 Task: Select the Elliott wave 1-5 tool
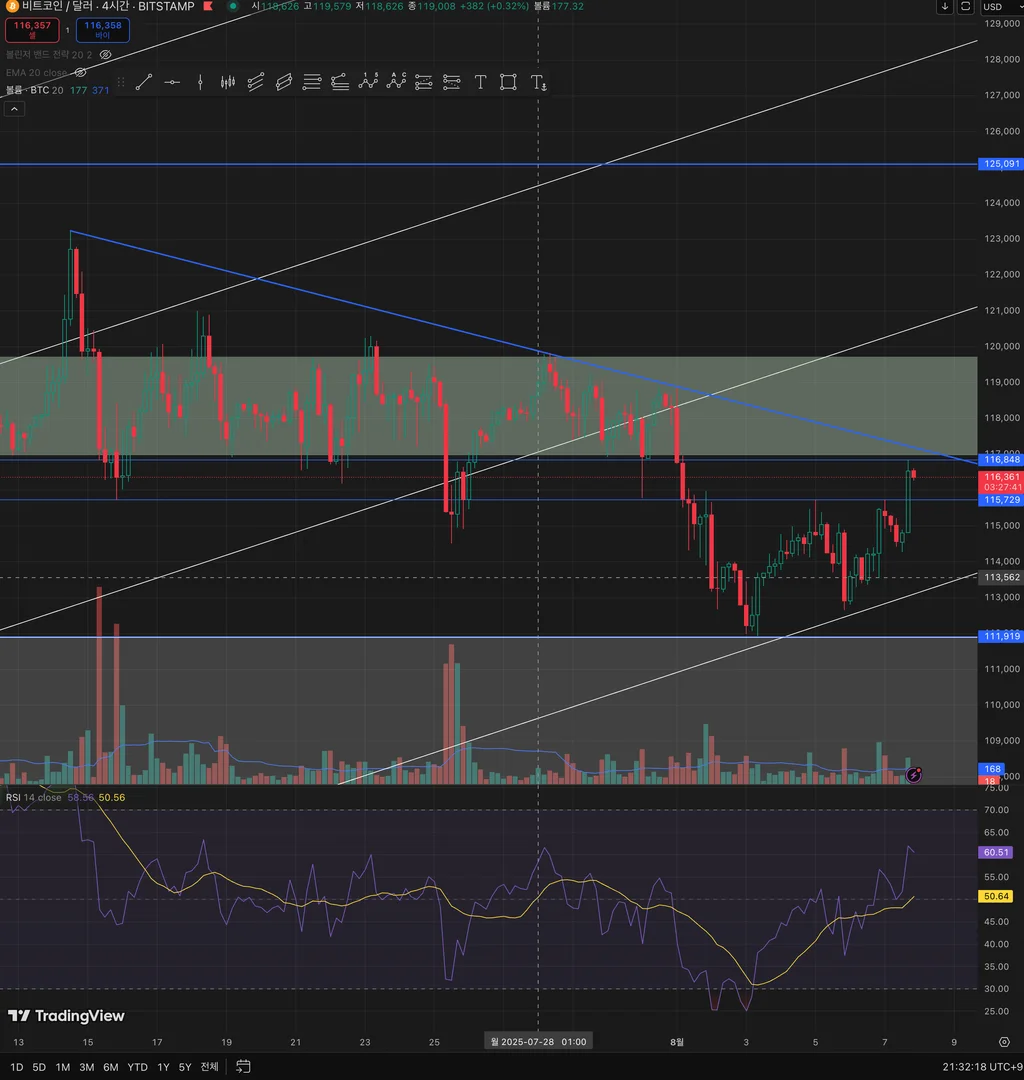(x=368, y=83)
